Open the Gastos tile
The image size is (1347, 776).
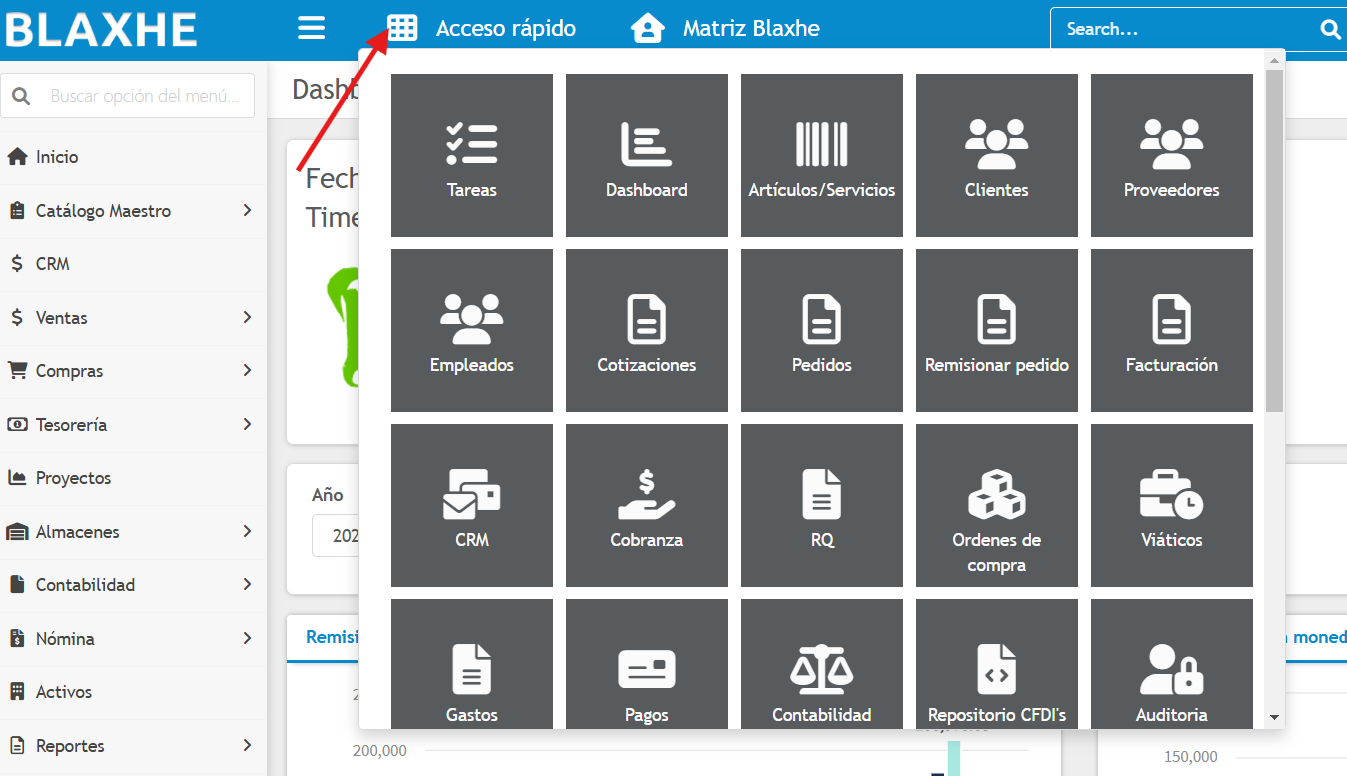pyautogui.click(x=472, y=663)
